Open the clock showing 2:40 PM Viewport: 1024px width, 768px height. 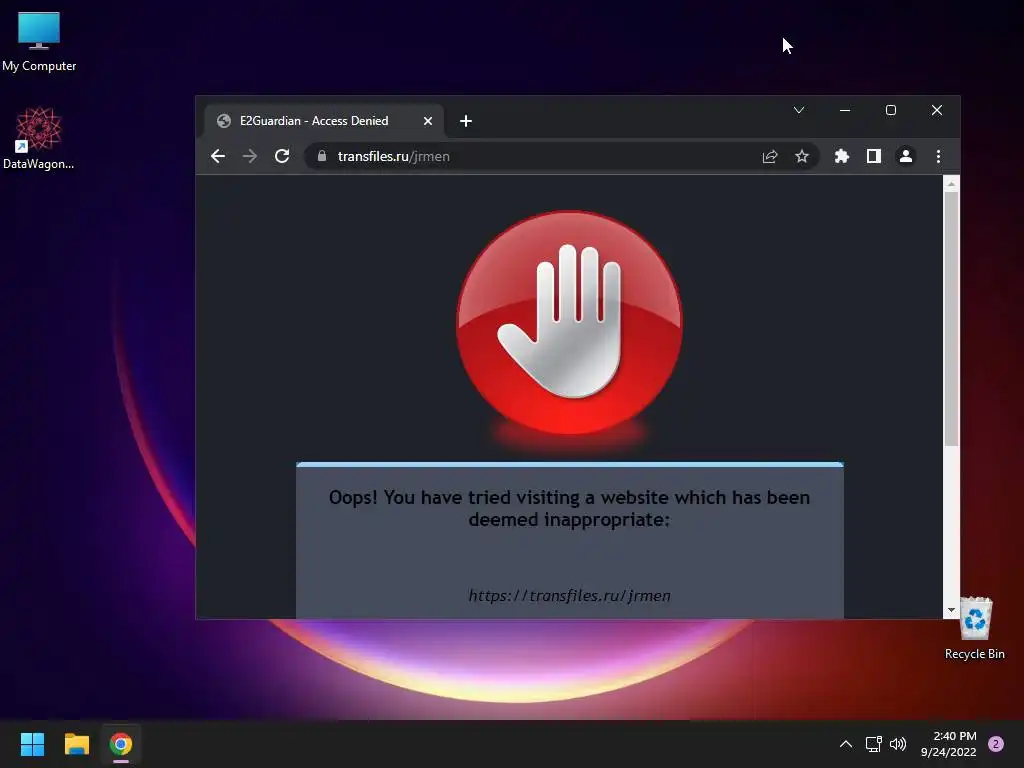pyautogui.click(x=949, y=744)
